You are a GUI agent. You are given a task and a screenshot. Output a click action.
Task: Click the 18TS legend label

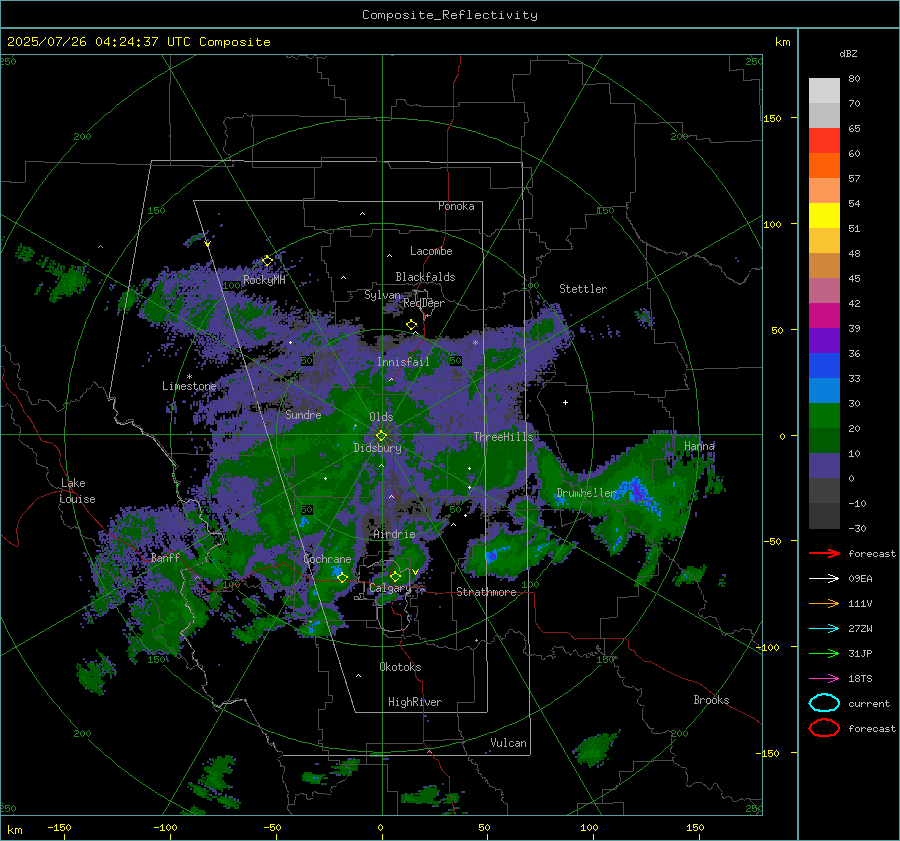860,679
